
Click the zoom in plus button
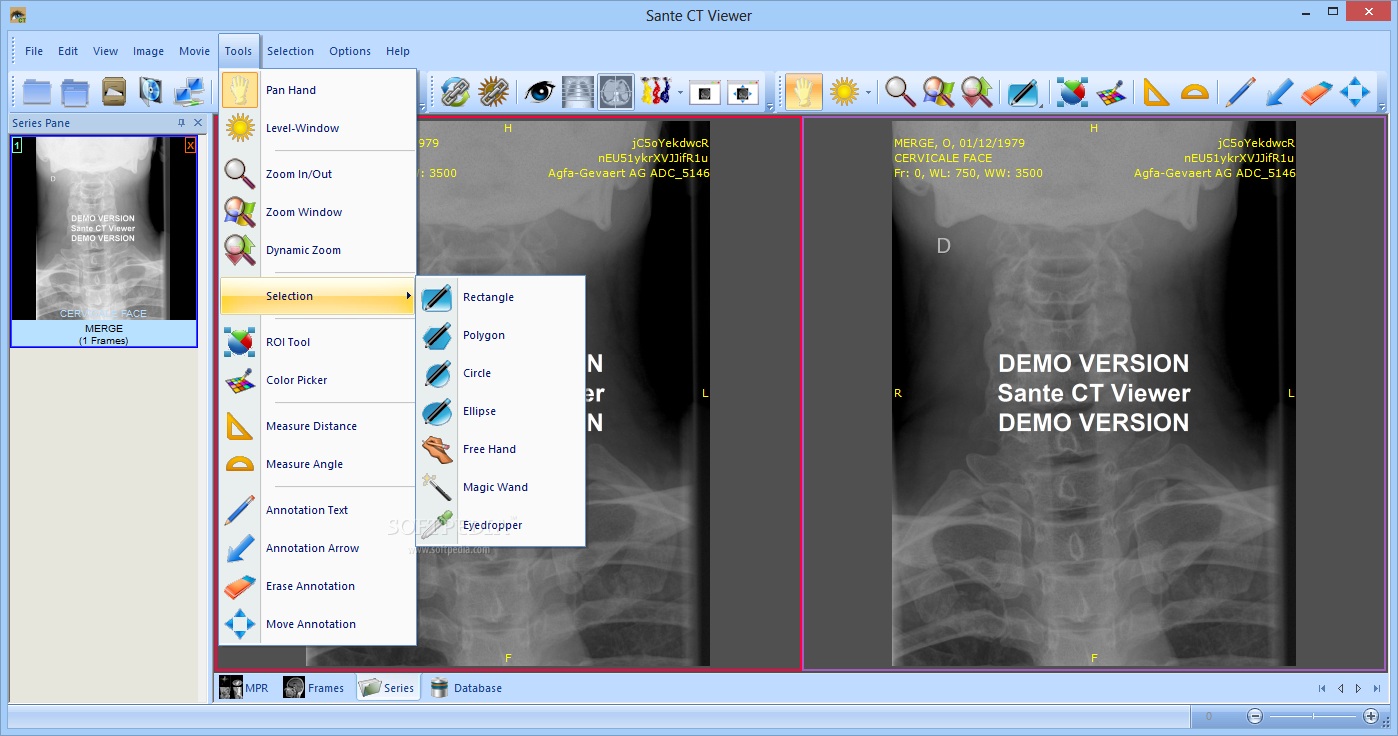(1371, 716)
